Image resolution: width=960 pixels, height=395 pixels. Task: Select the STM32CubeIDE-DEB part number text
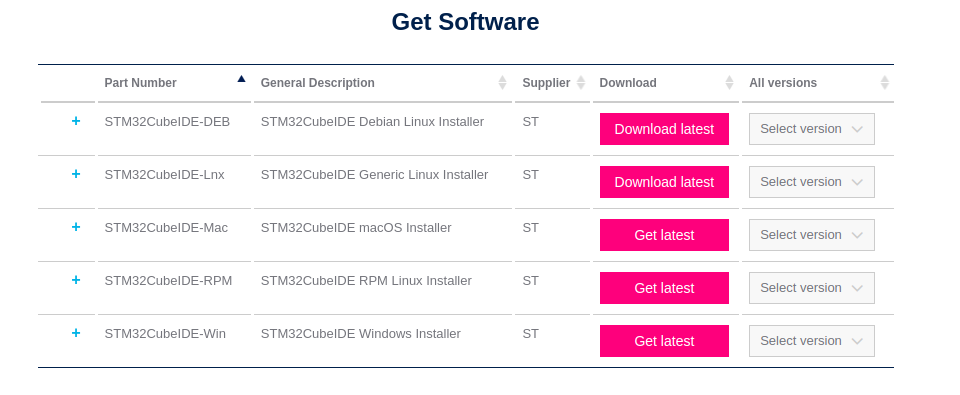tap(167, 122)
